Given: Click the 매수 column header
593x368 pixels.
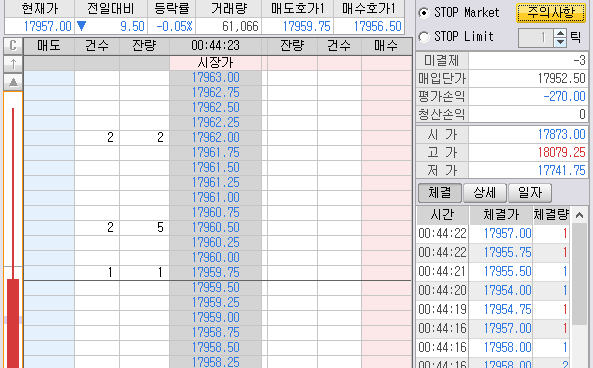Looking at the screenshot, I should (387, 46).
